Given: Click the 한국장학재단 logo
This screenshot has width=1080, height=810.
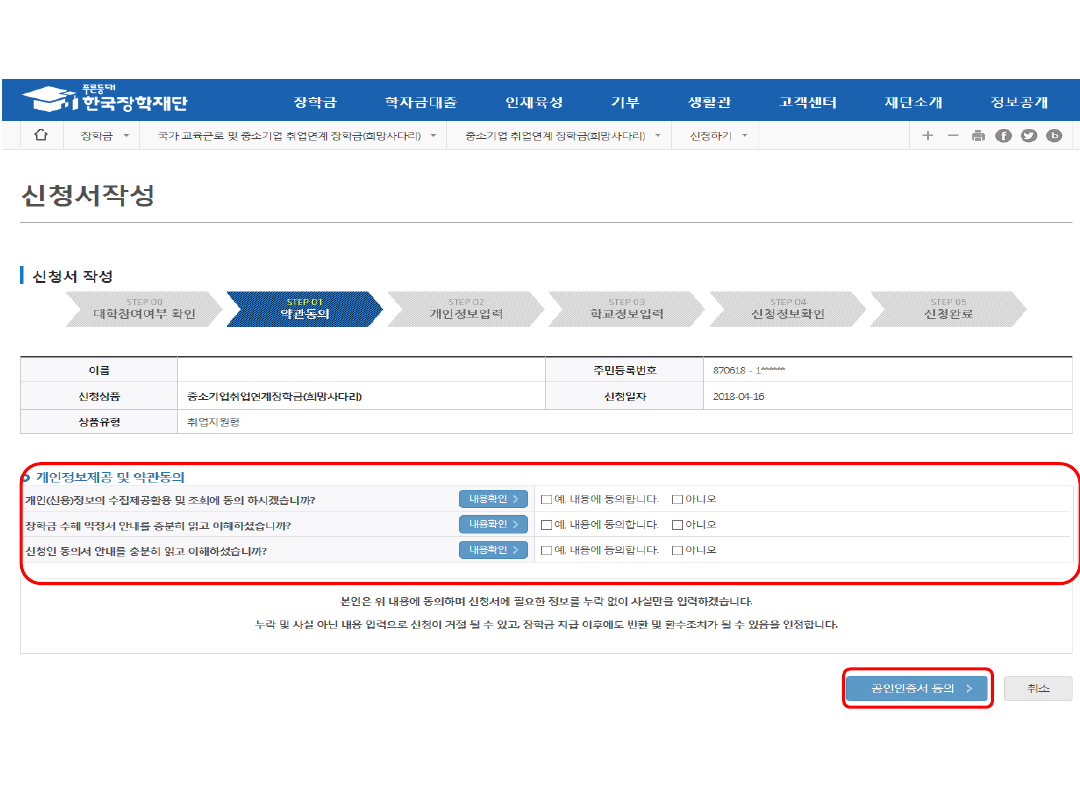Looking at the screenshot, I should point(105,99).
